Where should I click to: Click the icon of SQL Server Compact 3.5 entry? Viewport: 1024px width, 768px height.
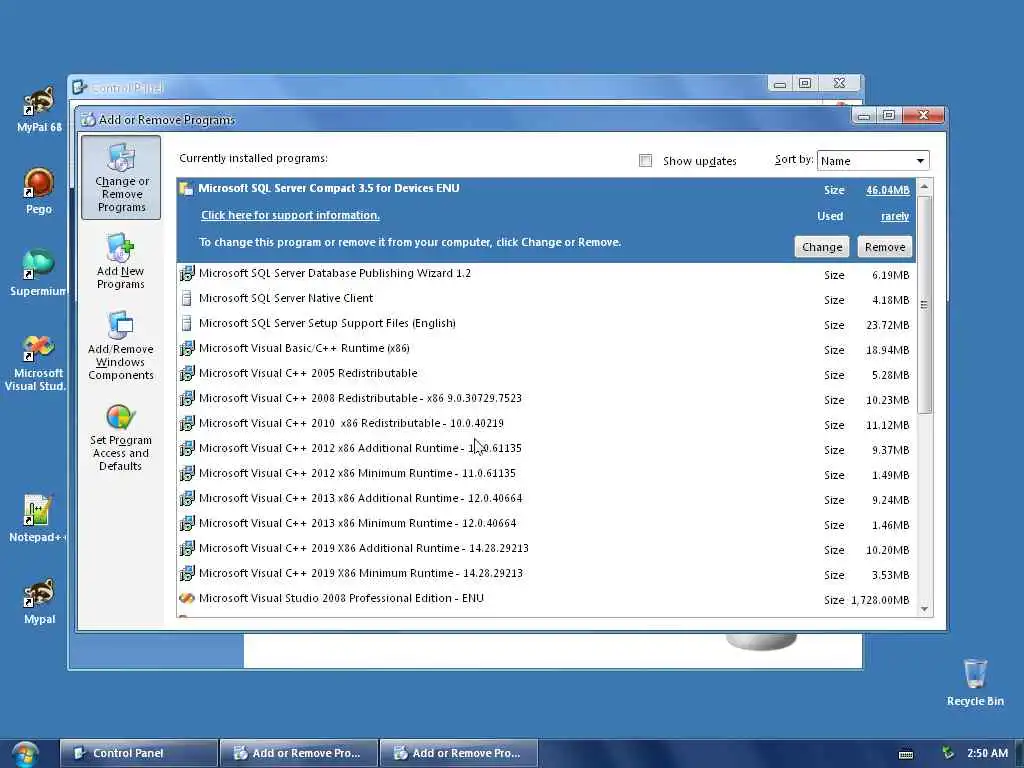187,189
